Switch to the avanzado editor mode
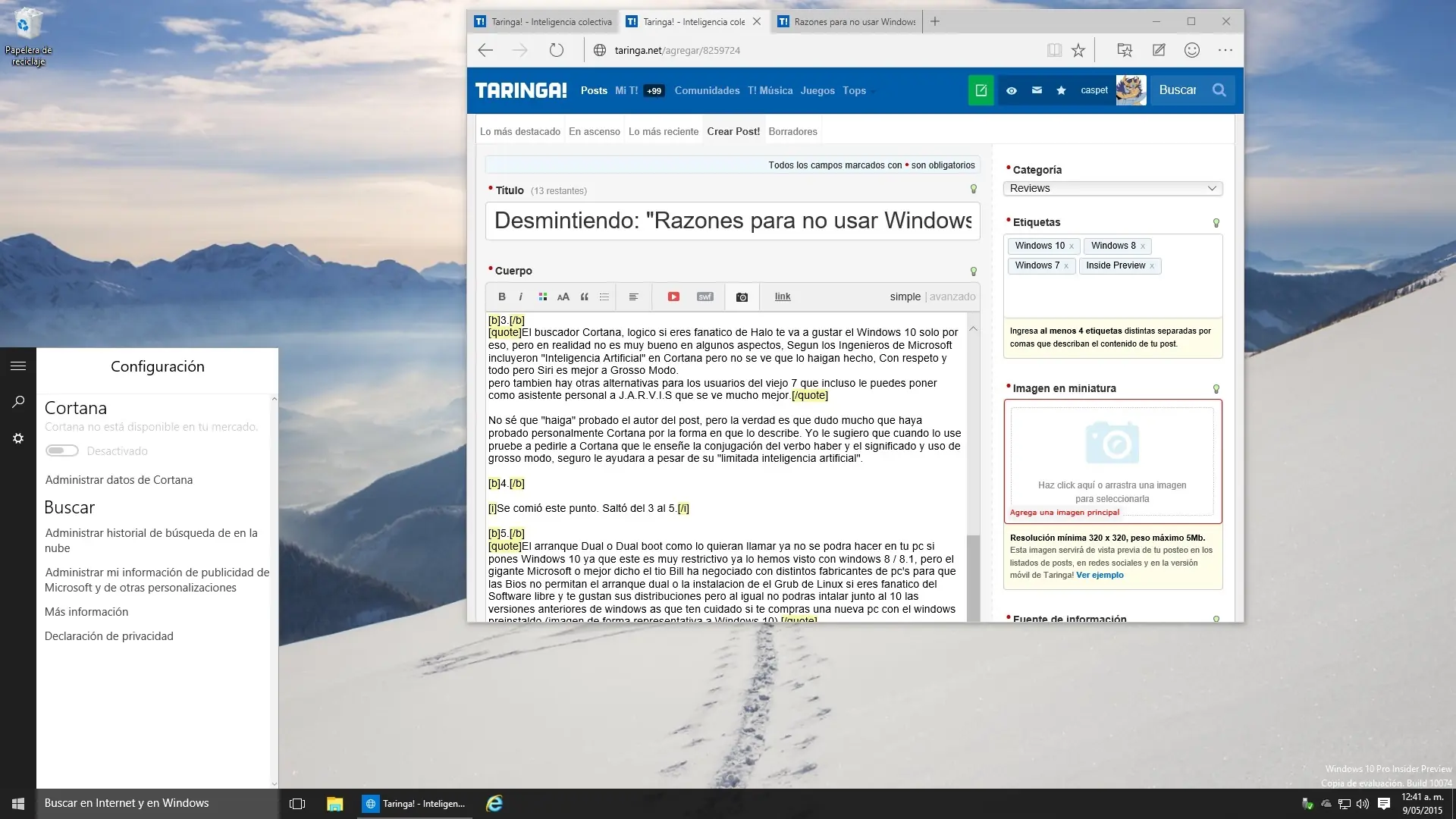 [x=952, y=297]
